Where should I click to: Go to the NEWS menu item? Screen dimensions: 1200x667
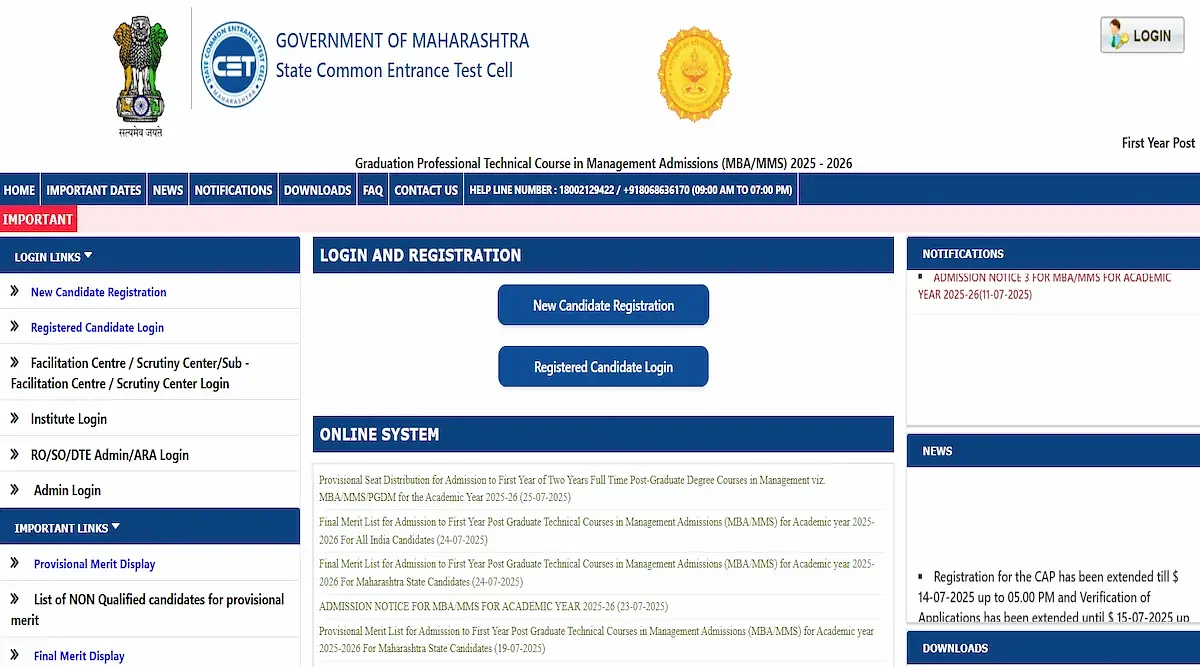click(x=168, y=190)
